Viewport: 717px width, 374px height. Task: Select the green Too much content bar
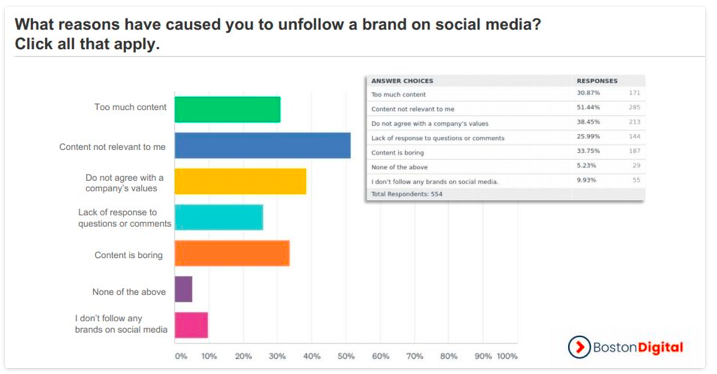pos(227,110)
